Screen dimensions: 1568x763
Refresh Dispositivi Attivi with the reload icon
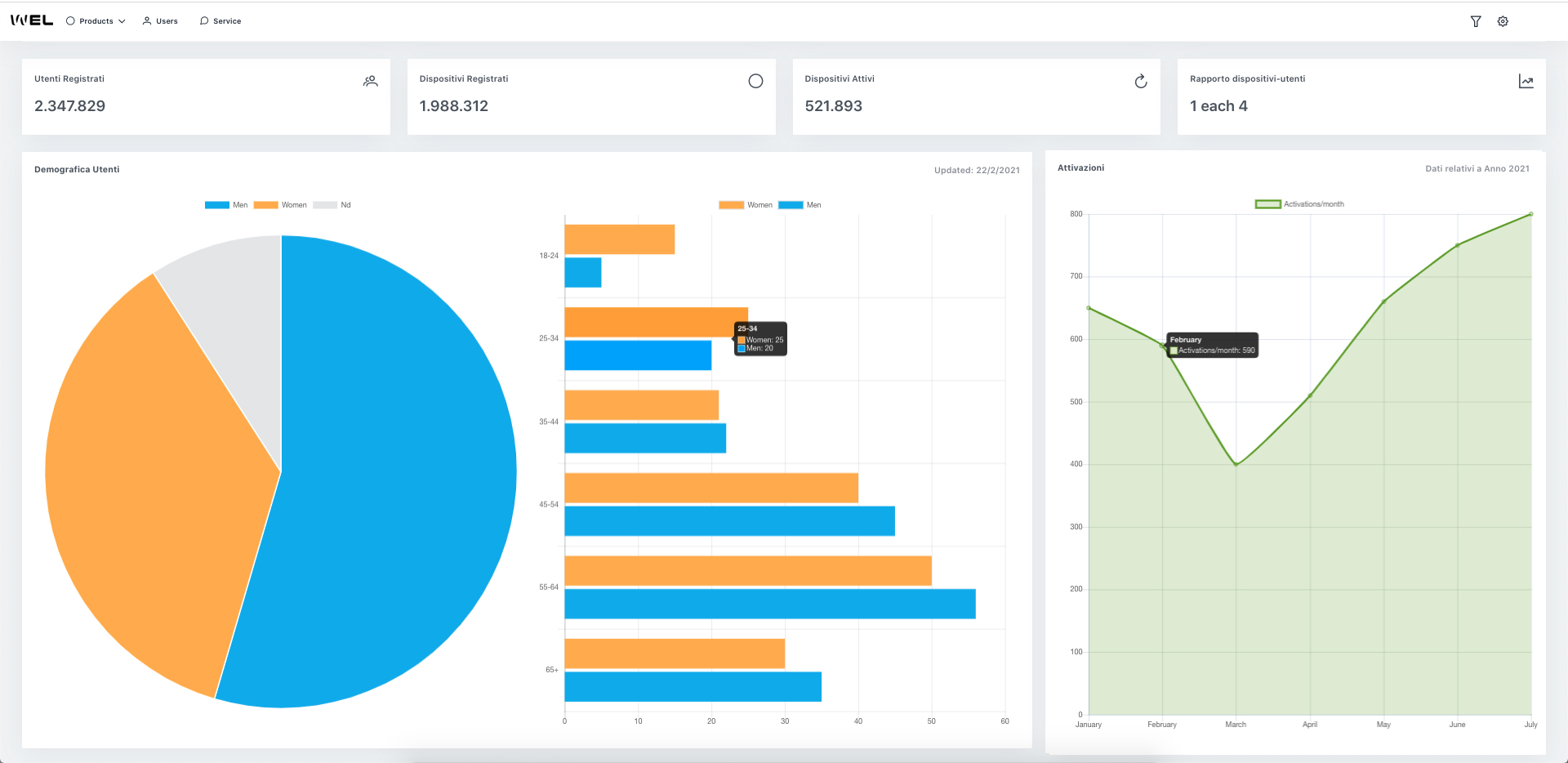1141,81
